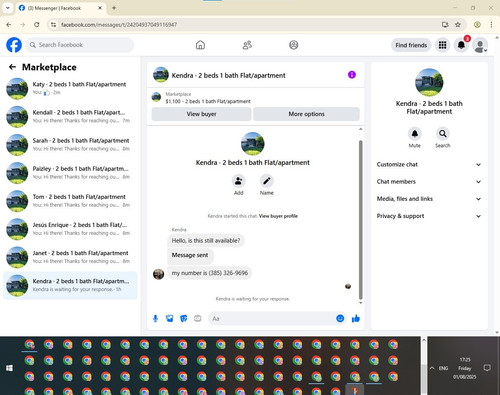Open the Facebook logo home link
Image resolution: width=500 pixels, height=395 pixels.
14,45
